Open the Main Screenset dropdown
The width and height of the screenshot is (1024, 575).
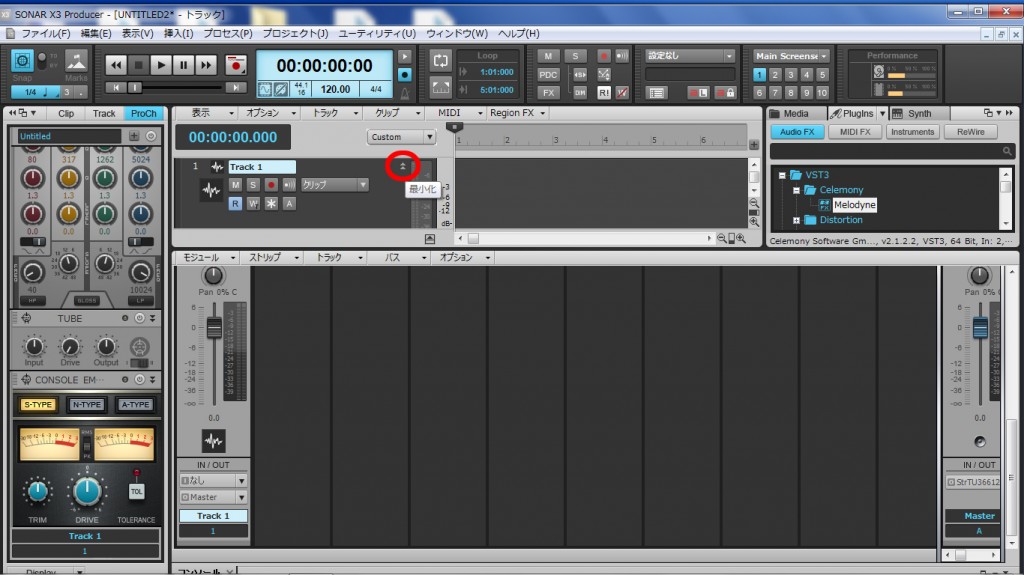coord(791,56)
